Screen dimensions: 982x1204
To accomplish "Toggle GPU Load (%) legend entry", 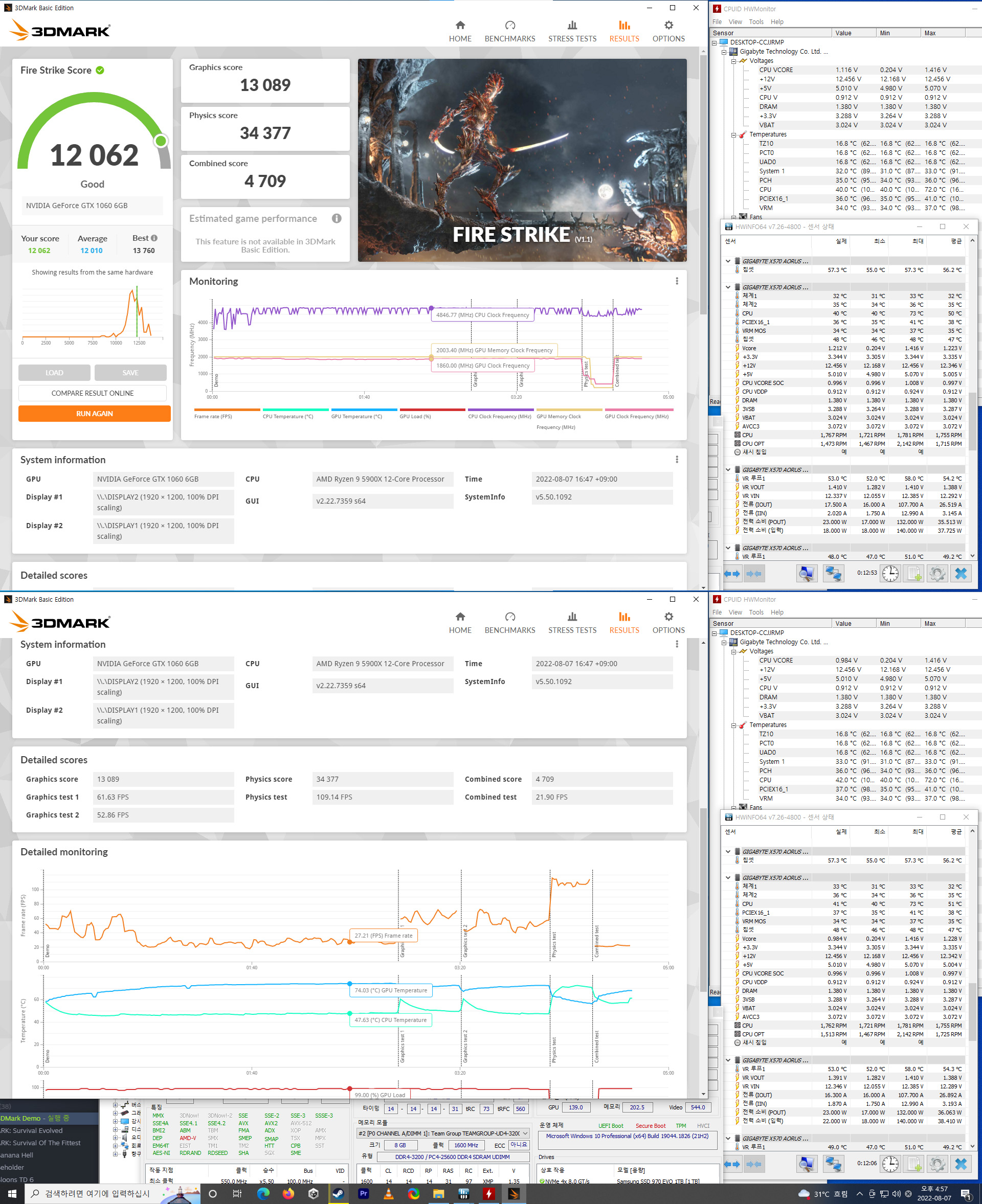I will pyautogui.click(x=415, y=416).
